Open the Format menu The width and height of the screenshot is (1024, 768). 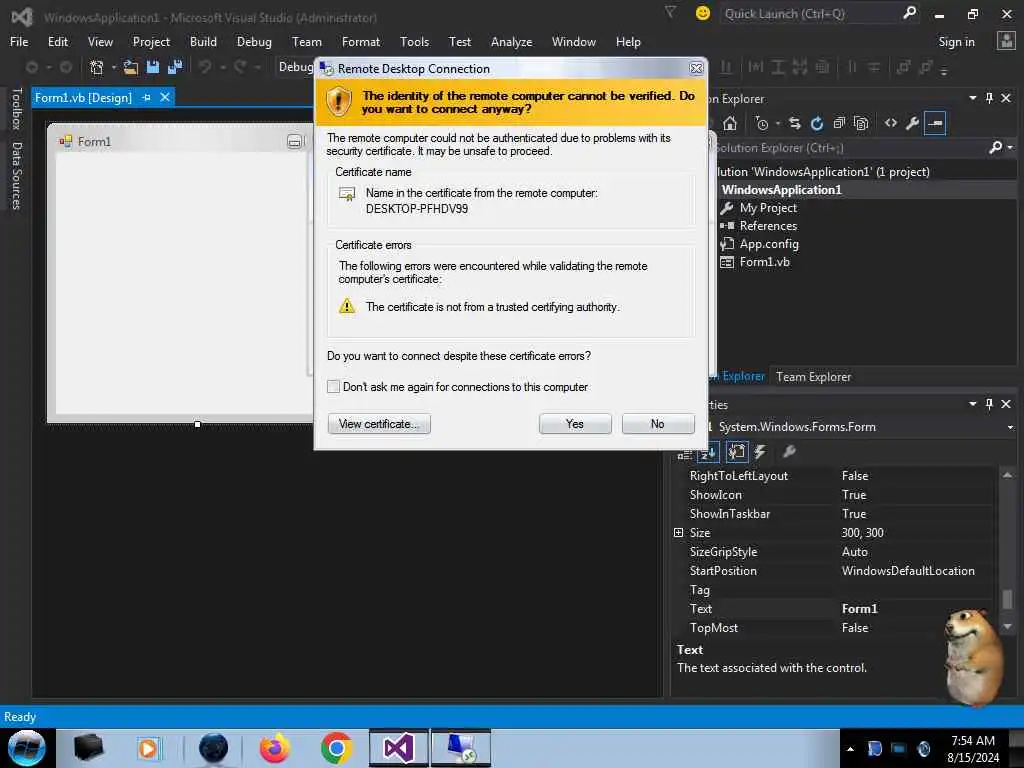tap(360, 42)
